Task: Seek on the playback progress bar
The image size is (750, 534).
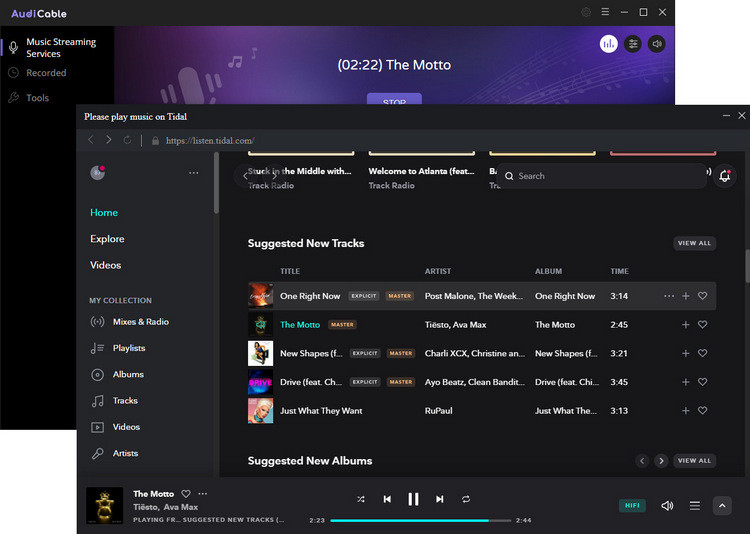Action: pyautogui.click(x=420, y=520)
